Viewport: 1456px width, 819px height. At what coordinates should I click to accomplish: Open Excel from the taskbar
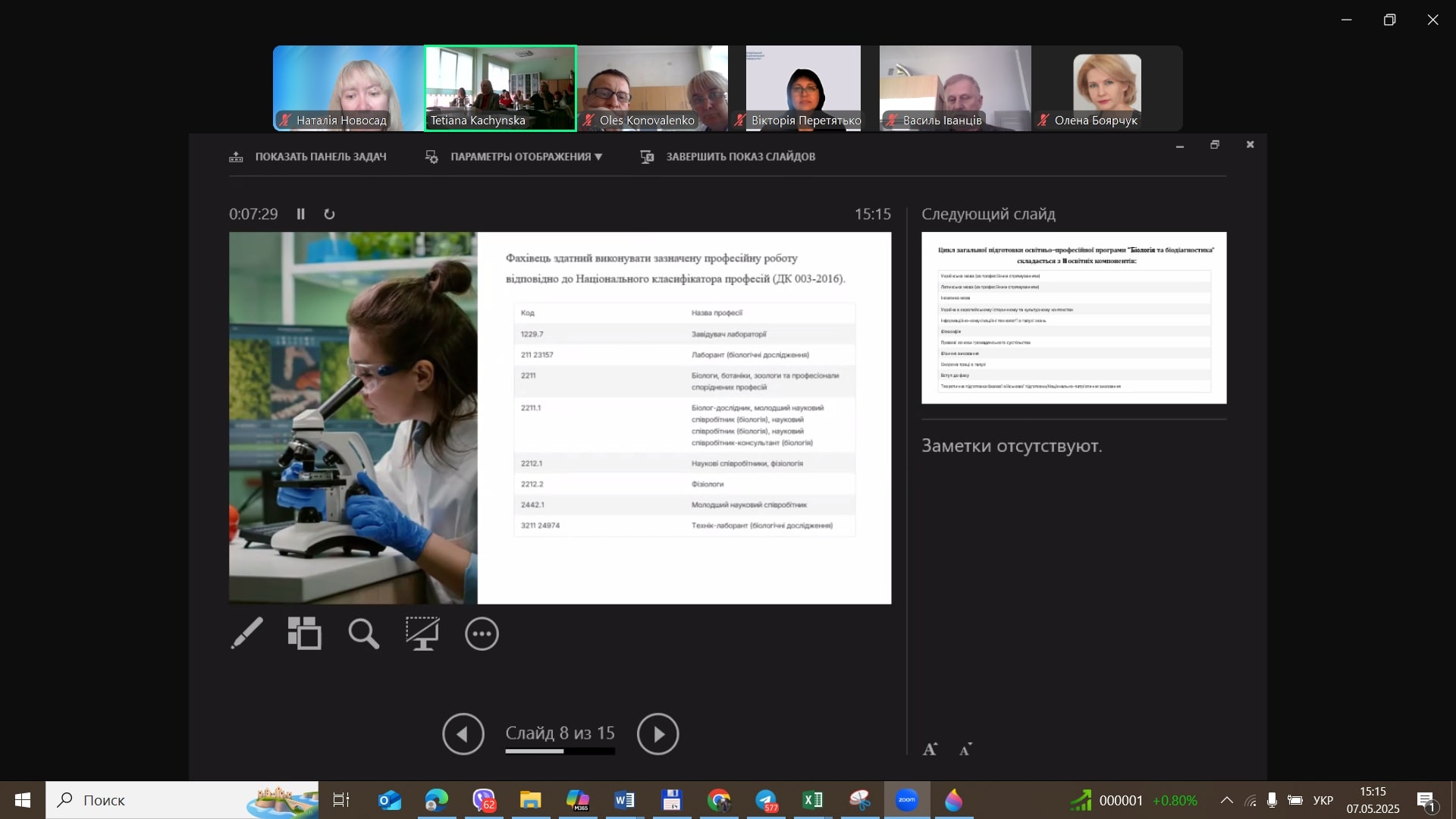point(812,800)
